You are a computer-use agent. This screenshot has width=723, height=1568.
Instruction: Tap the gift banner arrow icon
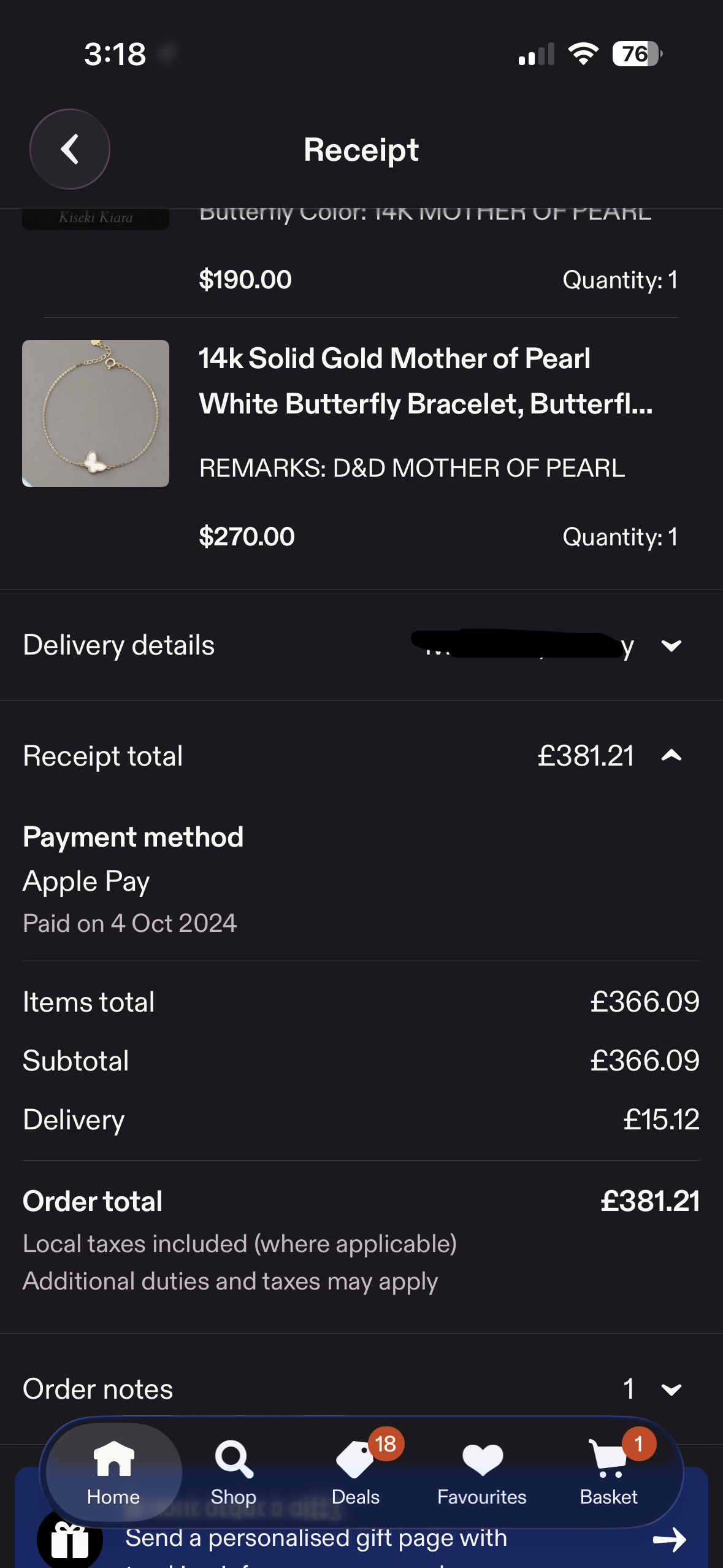tap(669, 1539)
